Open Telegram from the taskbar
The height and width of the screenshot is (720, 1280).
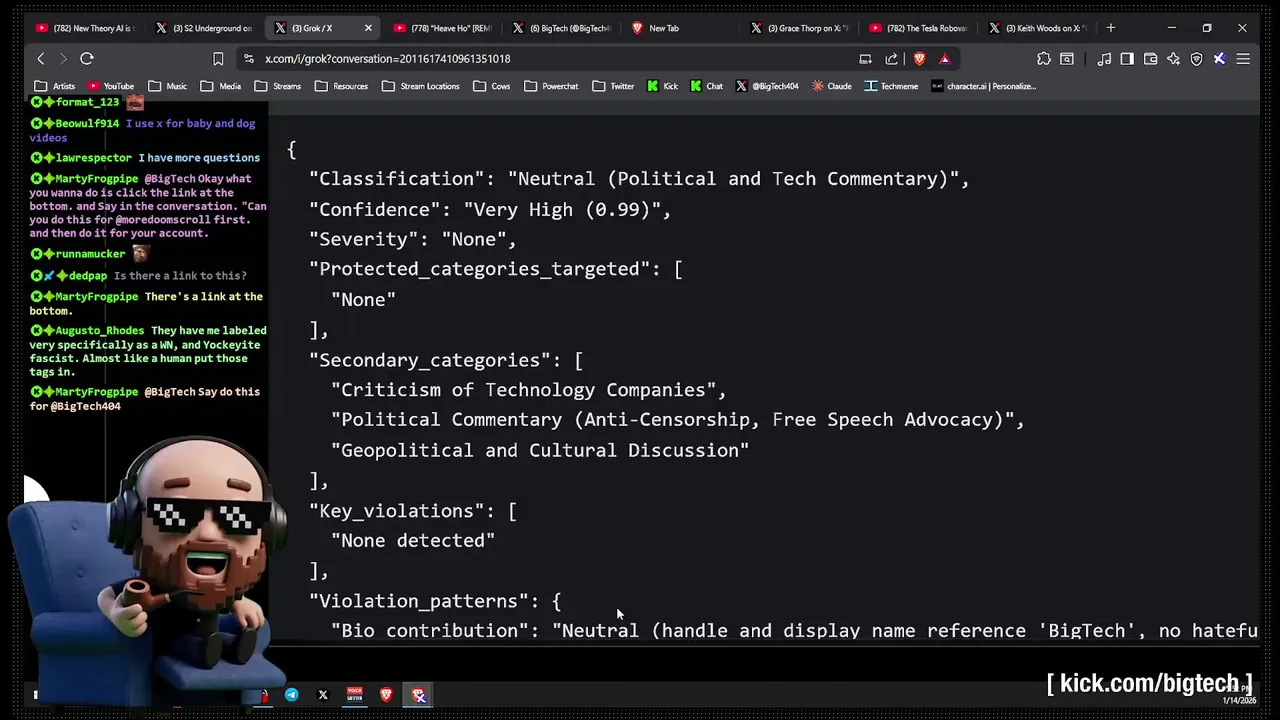(x=291, y=695)
